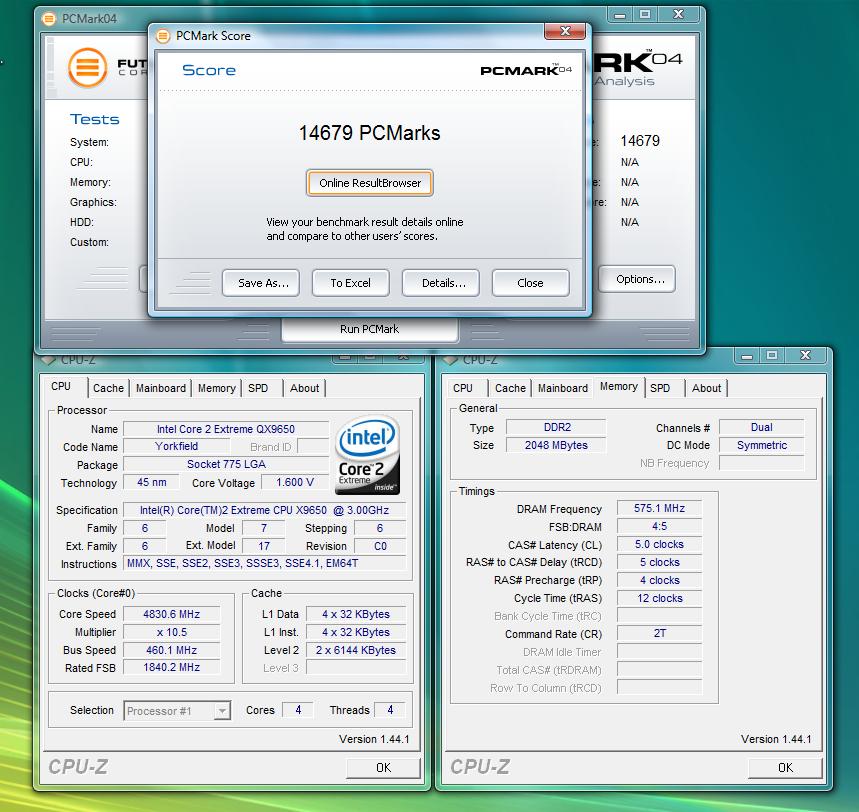The width and height of the screenshot is (859, 812).
Task: Click the Core Speed value 4830.6 MHz
Action: [x=171, y=614]
